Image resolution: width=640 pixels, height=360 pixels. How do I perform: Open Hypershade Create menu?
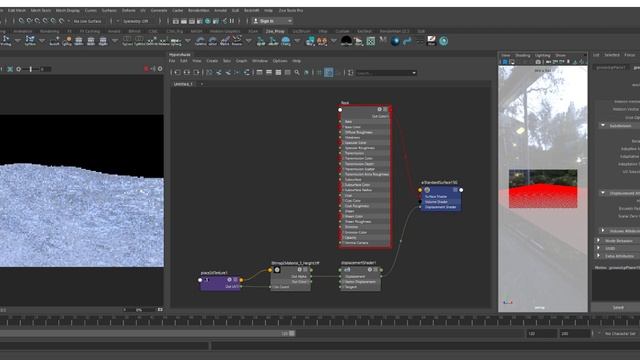[212, 61]
